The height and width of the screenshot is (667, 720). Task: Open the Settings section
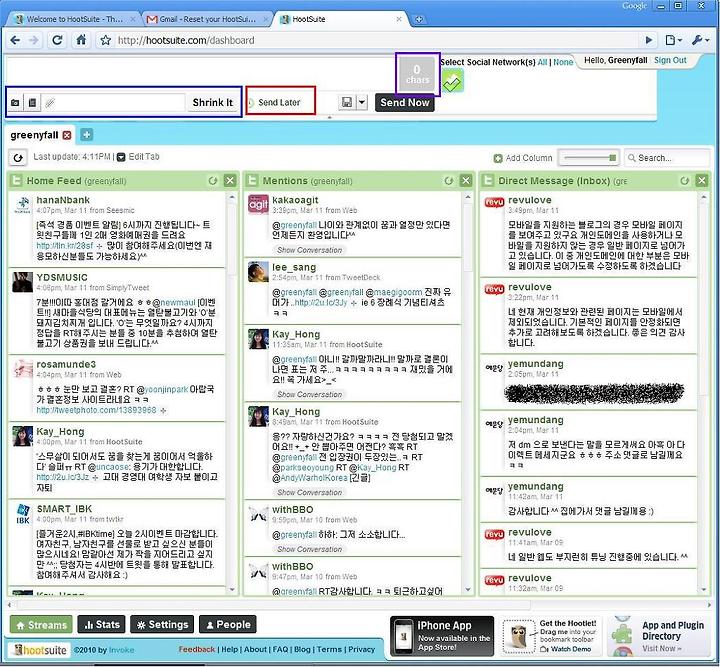coord(162,624)
